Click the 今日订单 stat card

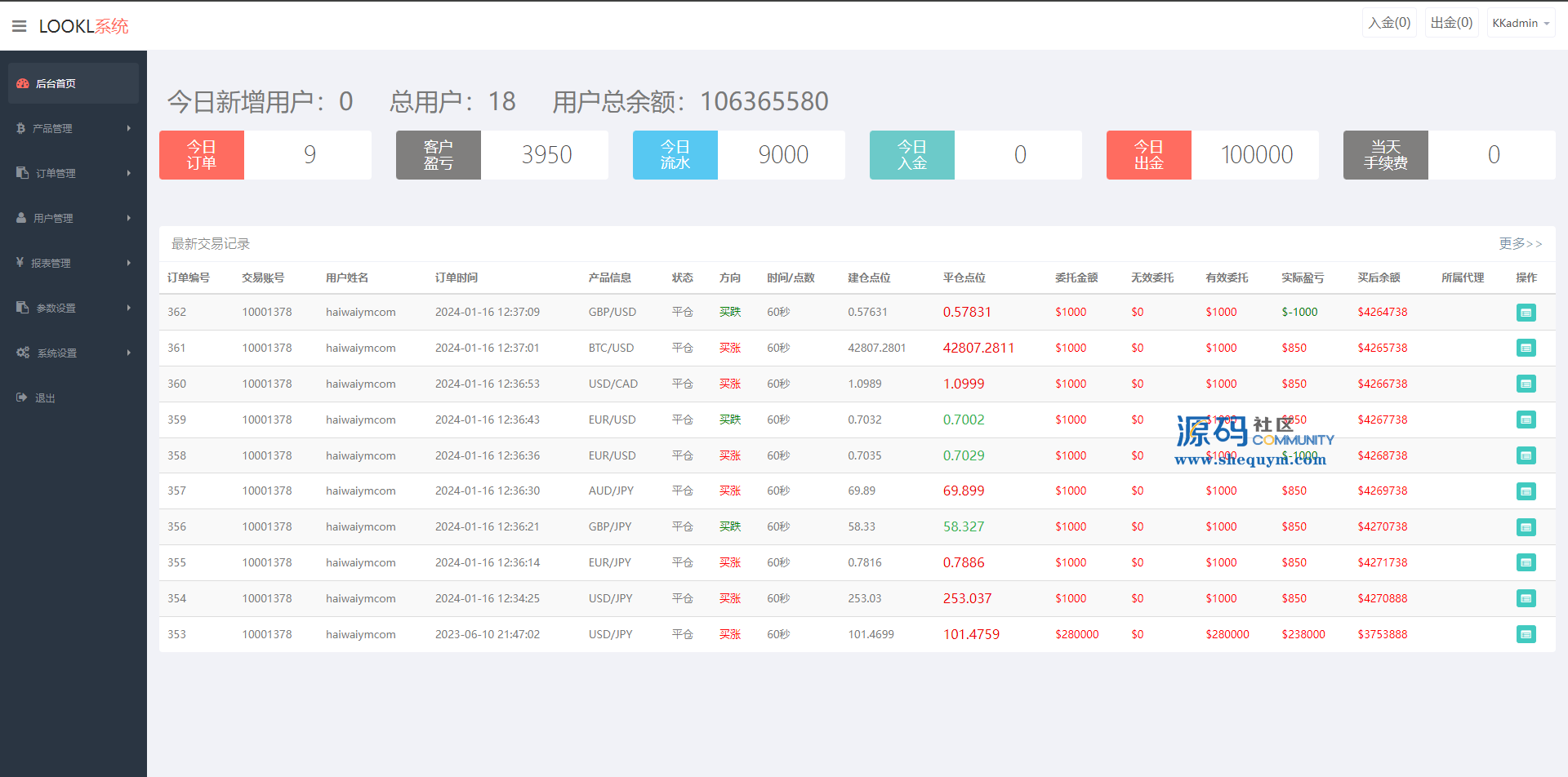(x=265, y=155)
